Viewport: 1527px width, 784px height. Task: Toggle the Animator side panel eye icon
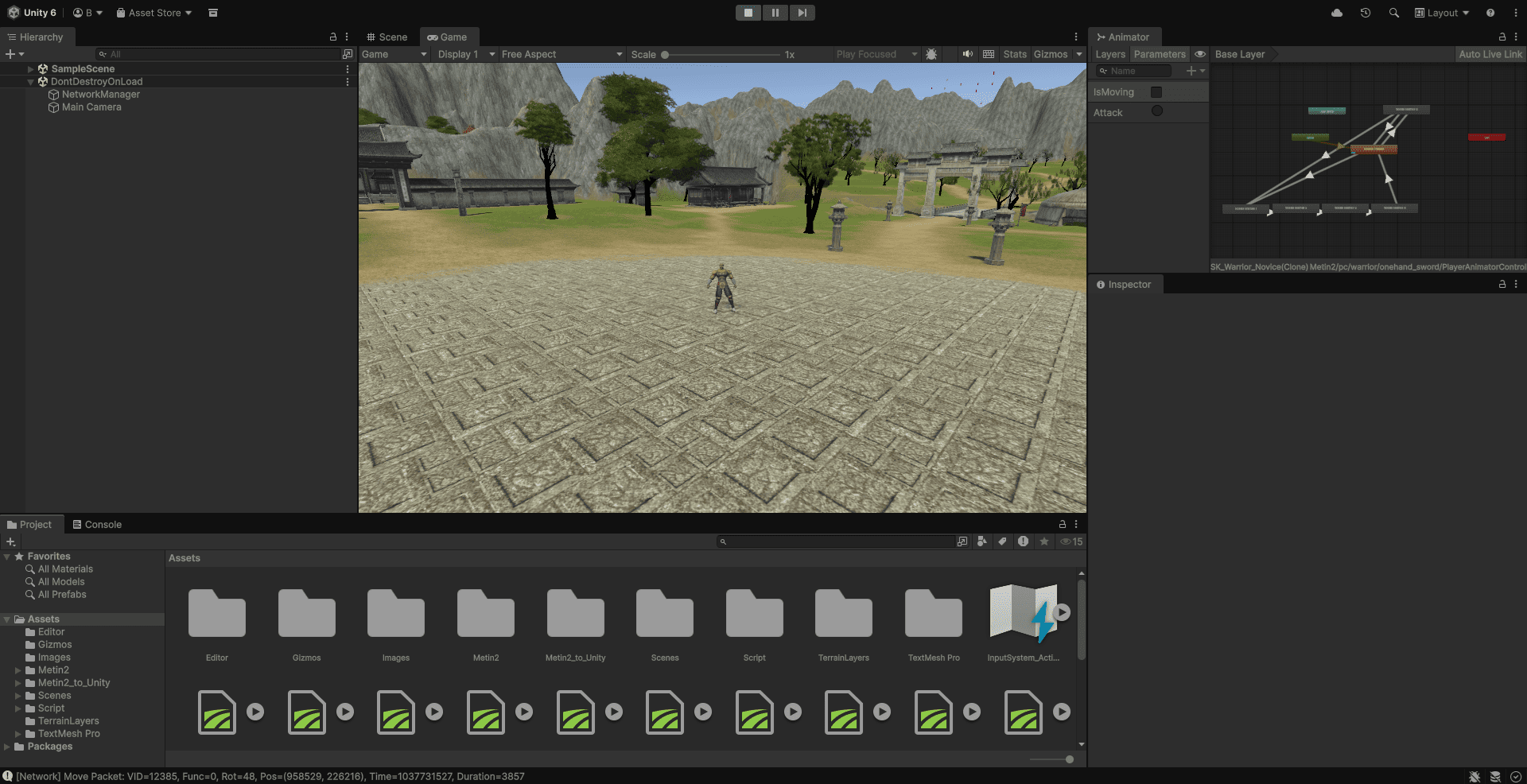pos(1200,54)
